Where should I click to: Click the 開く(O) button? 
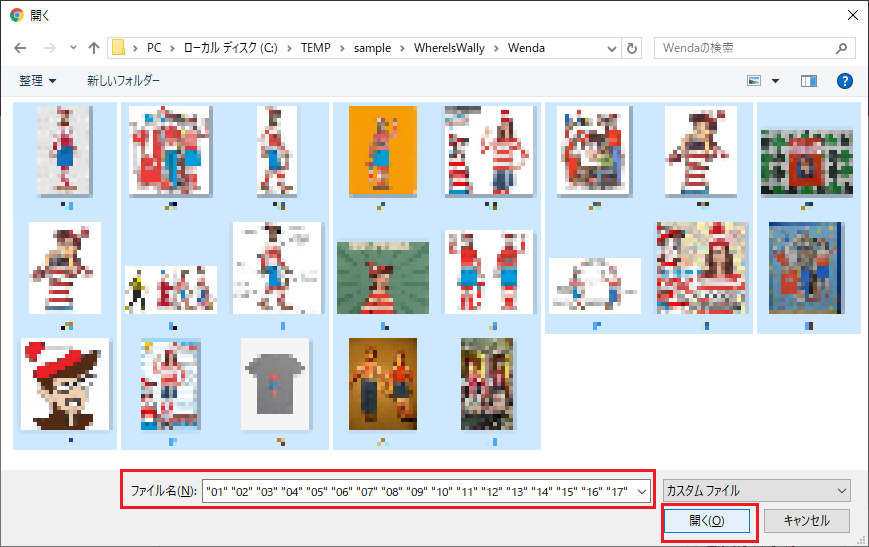707,521
